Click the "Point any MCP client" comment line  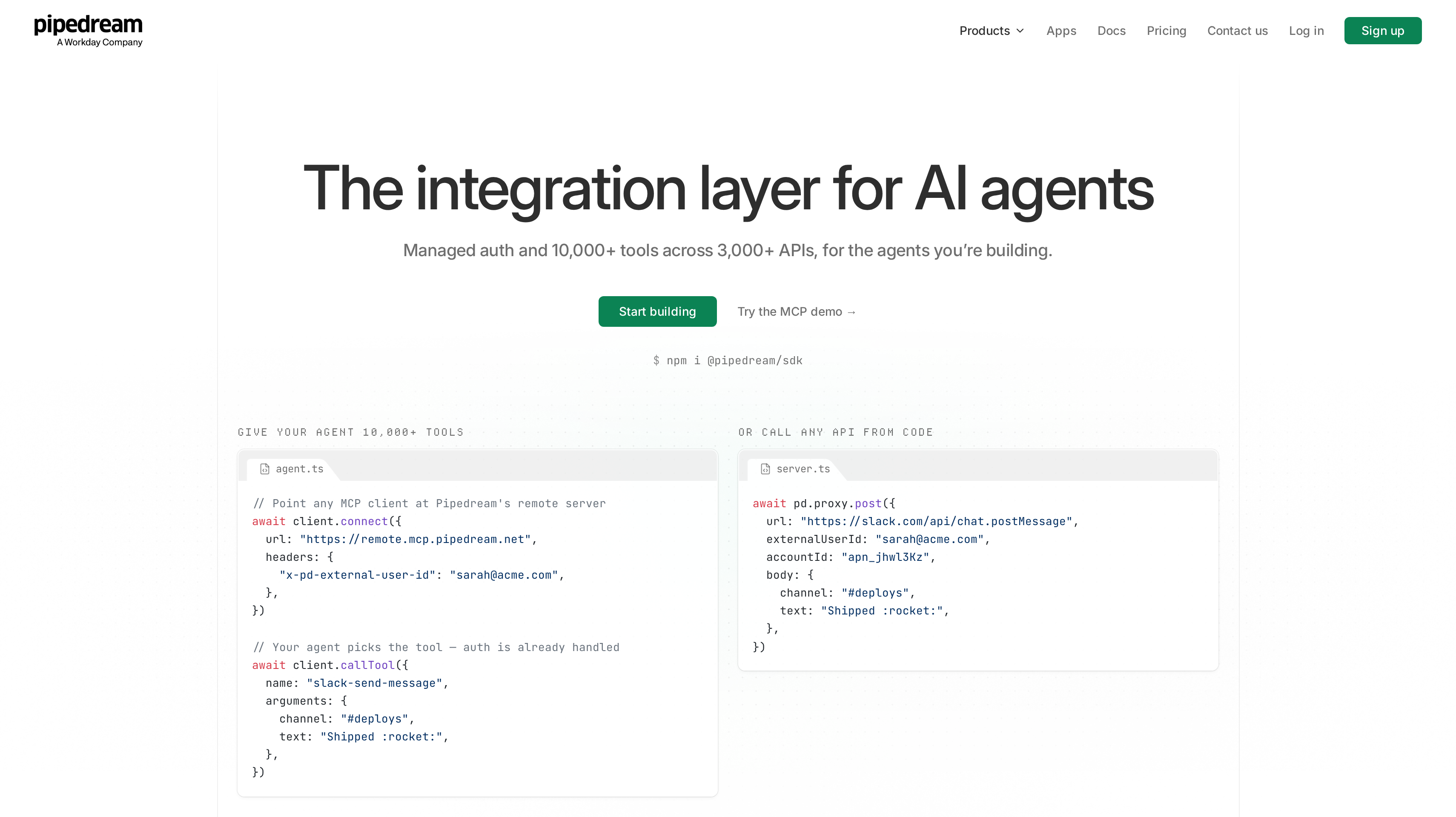pos(429,503)
